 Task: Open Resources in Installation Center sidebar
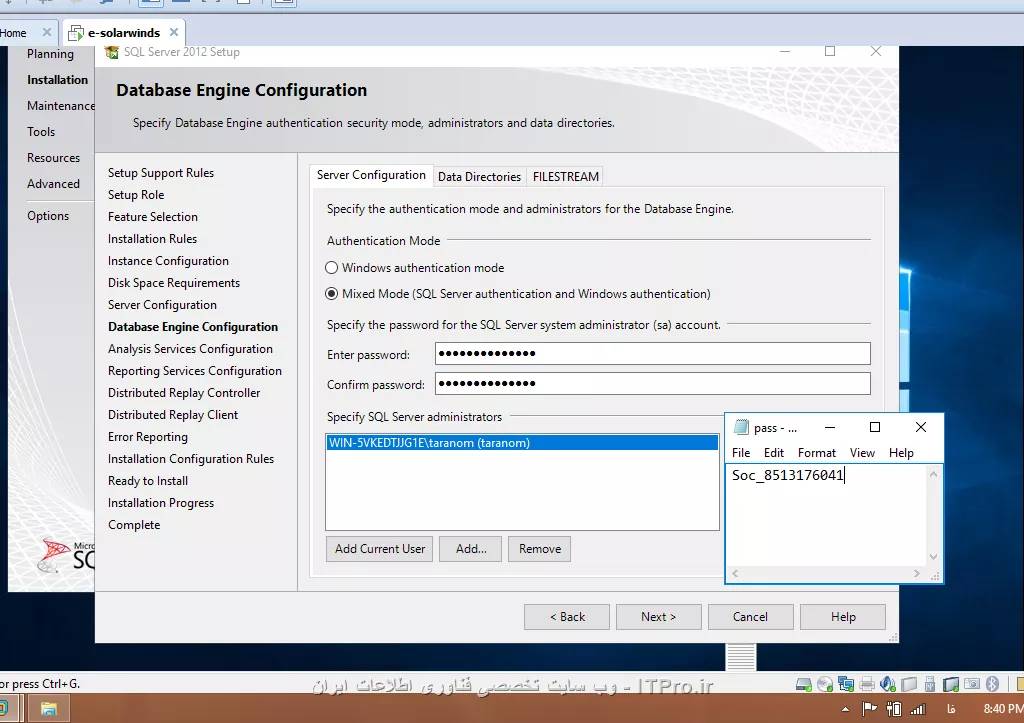(54, 158)
